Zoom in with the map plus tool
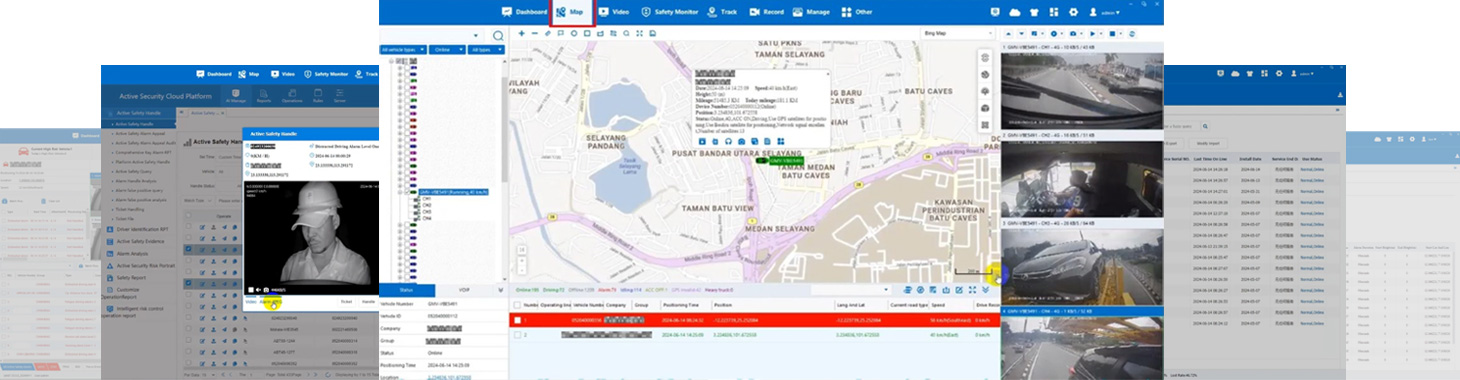 click(x=521, y=33)
